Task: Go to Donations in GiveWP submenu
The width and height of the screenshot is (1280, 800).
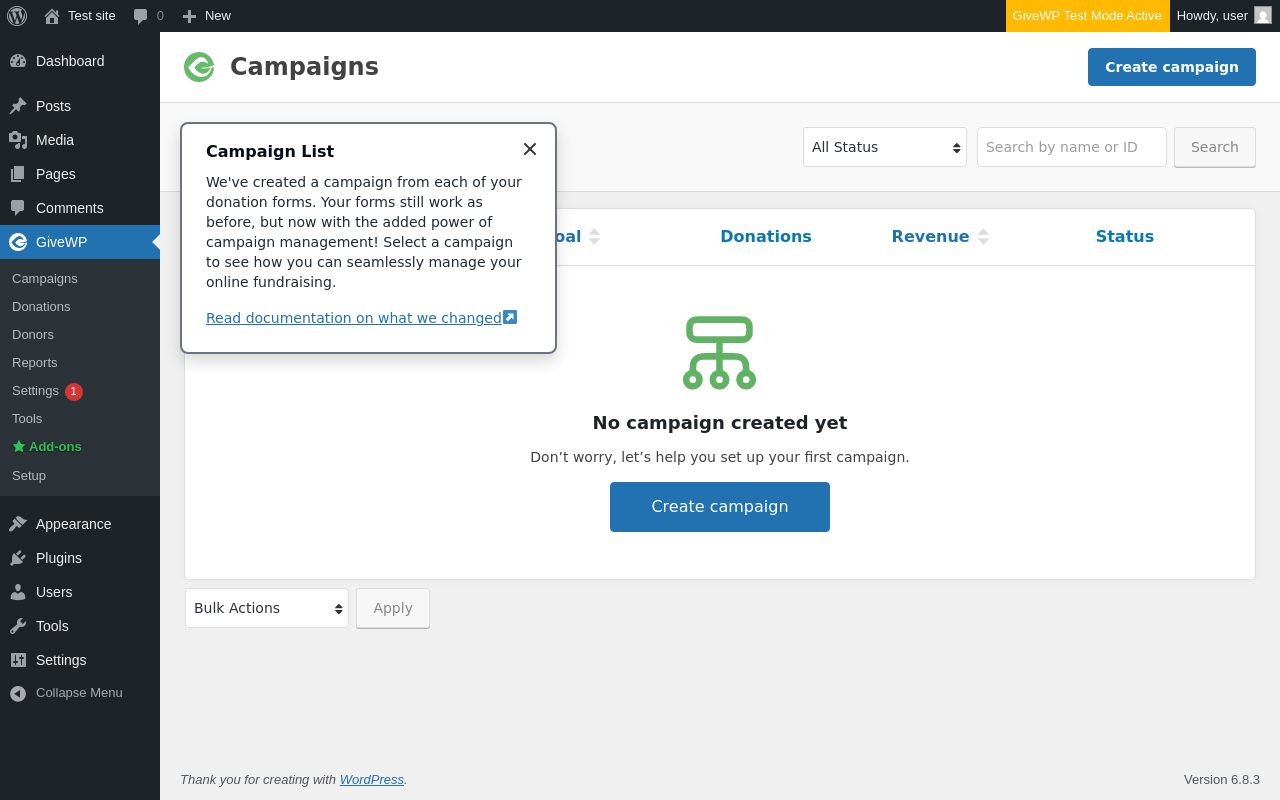Action: pyautogui.click(x=41, y=307)
